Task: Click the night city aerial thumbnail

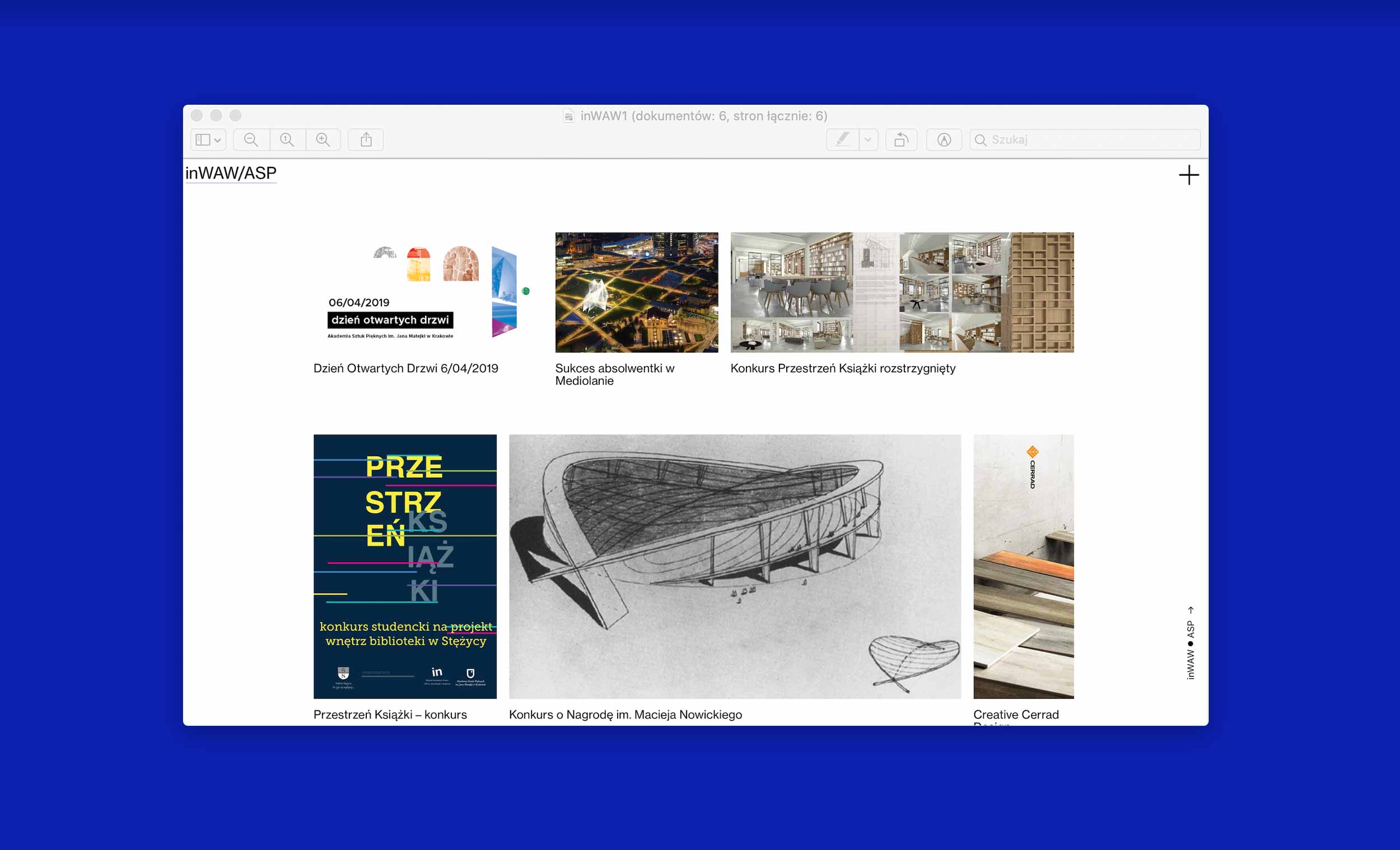Action: tap(636, 292)
